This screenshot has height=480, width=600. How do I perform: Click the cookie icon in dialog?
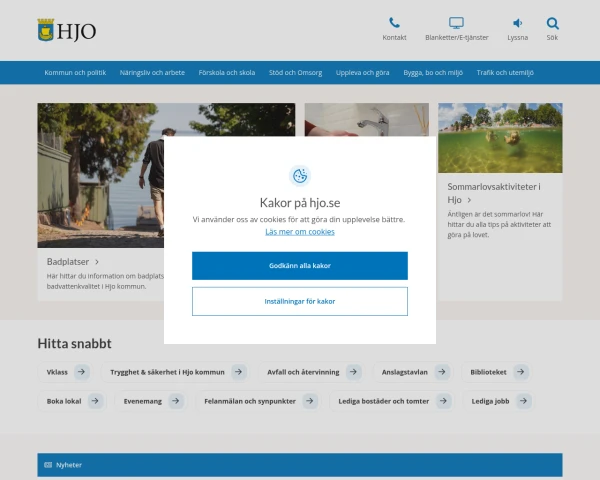pyautogui.click(x=300, y=176)
